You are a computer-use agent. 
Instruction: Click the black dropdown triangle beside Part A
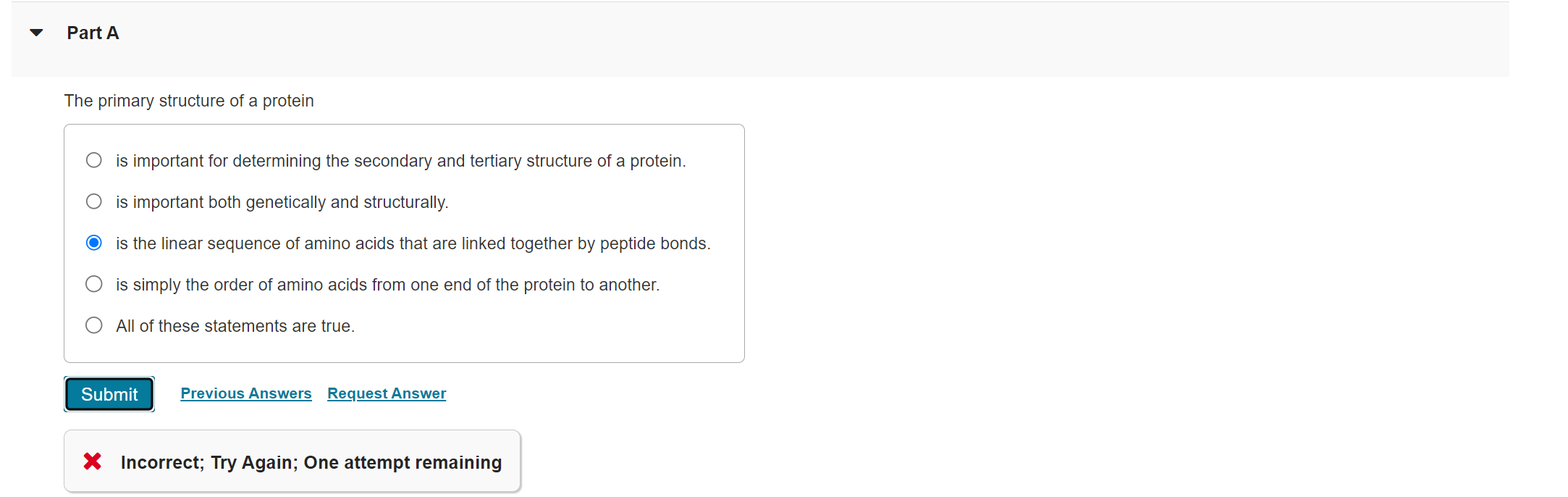click(35, 32)
